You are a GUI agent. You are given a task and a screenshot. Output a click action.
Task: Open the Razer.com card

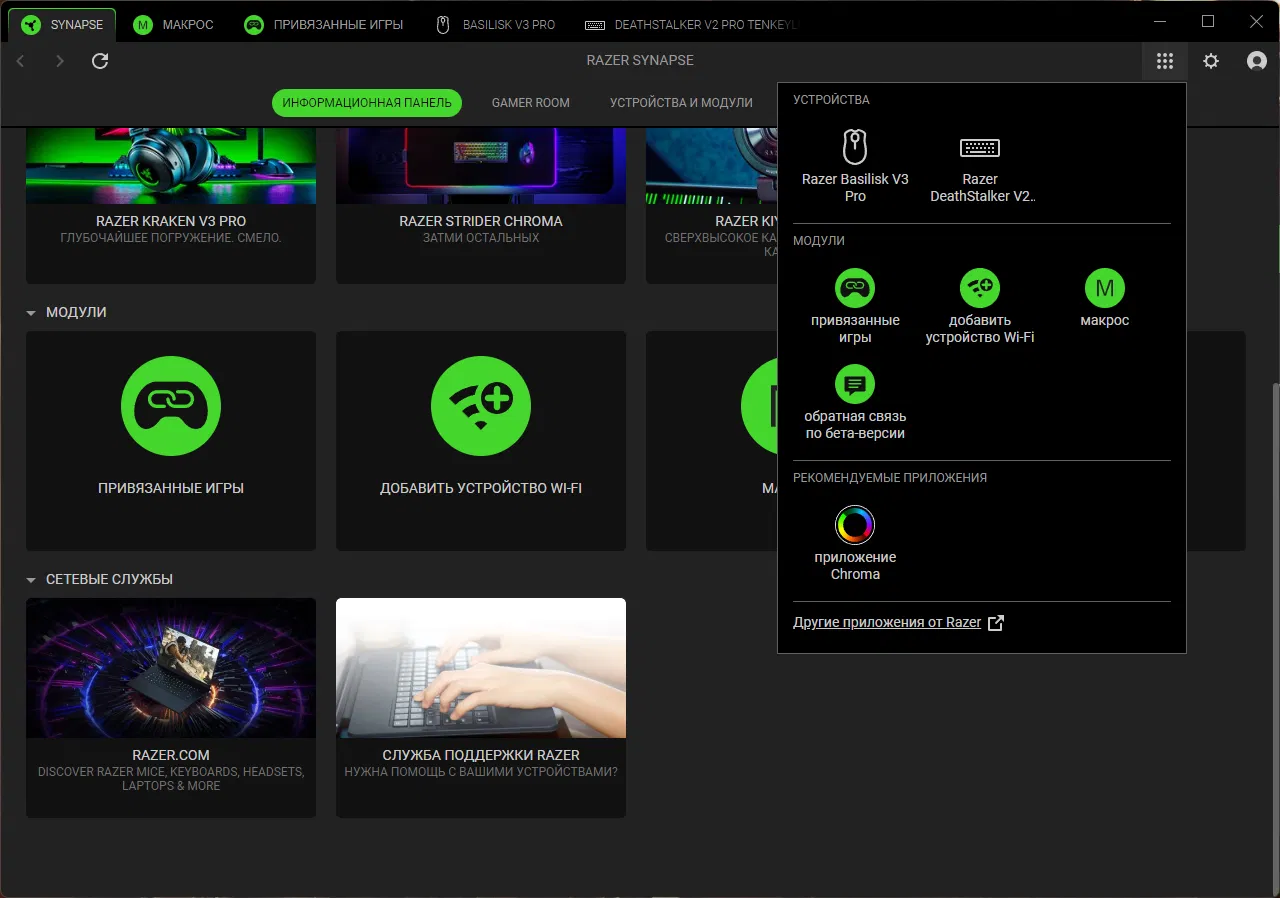pos(171,708)
